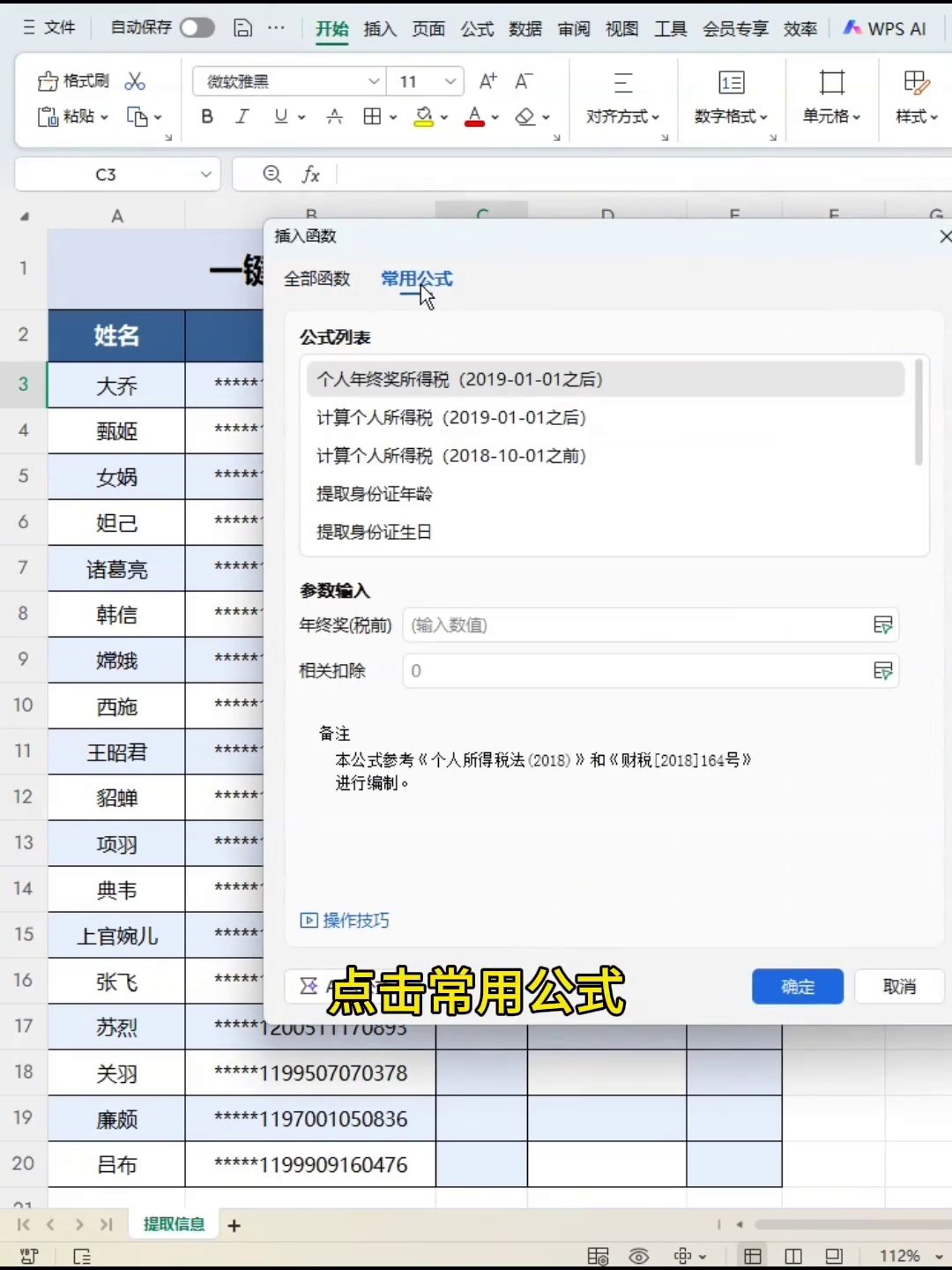Select 个人年终奖所得税 (2019-01-01之后) formula

click(606, 379)
